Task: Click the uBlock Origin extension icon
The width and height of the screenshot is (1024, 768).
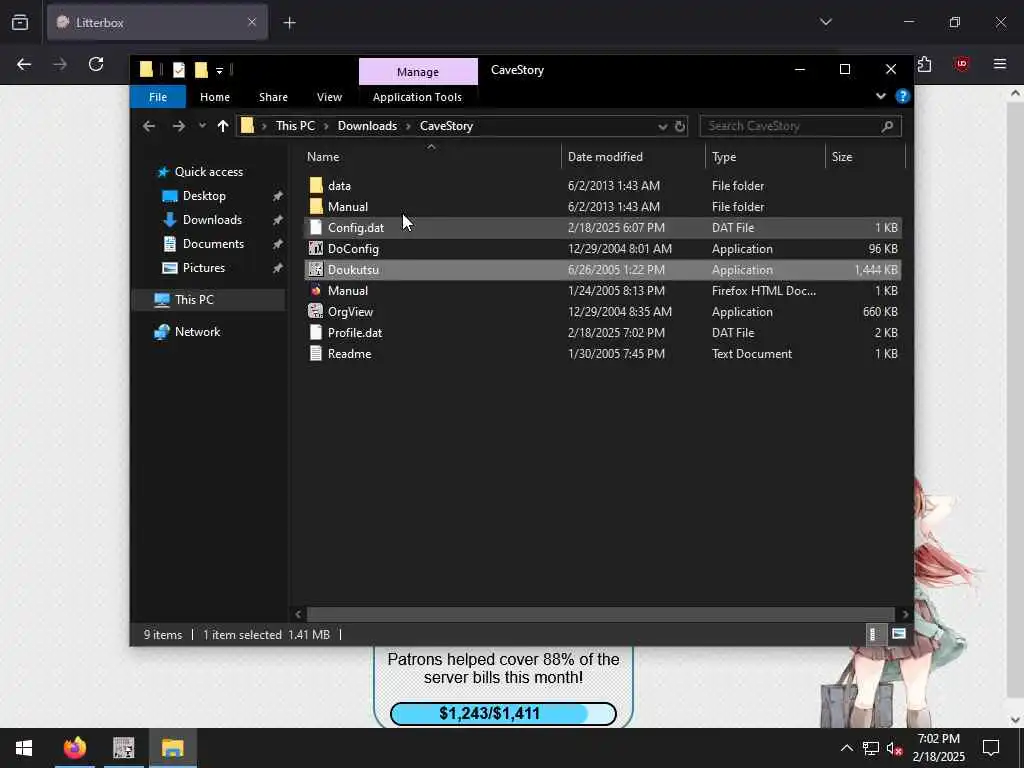Action: (961, 64)
